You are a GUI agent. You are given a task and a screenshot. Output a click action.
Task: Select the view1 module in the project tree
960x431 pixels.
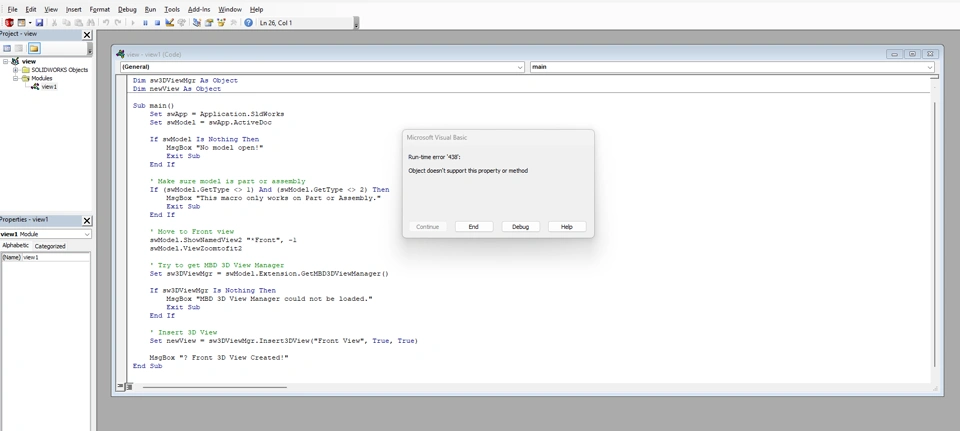pyautogui.click(x=49, y=87)
